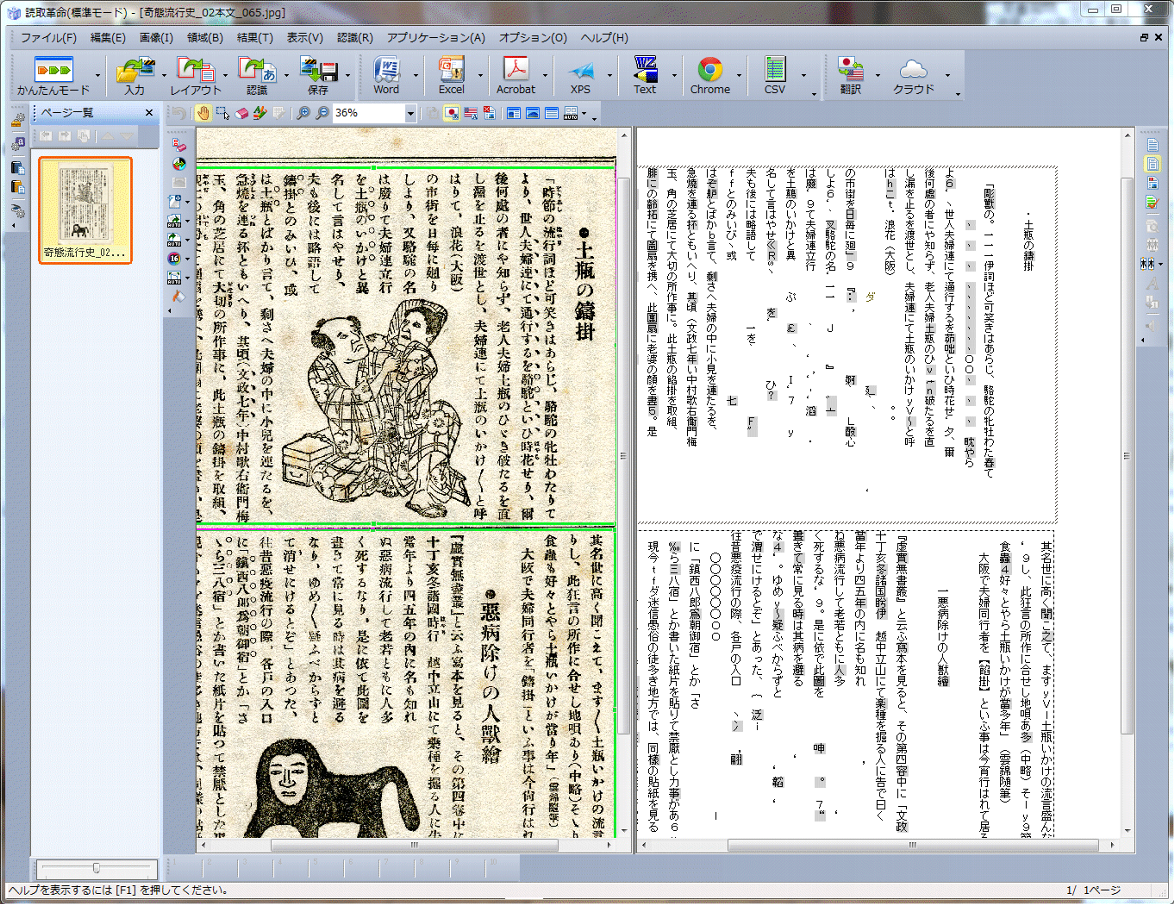This screenshot has width=1174, height=904.
Task: Expand the 認識 dropdown arrow
Action: tap(287, 76)
